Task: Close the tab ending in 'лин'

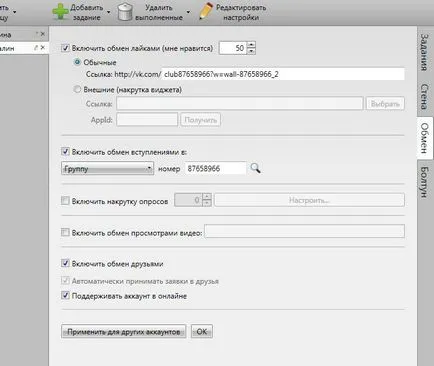Action: click(x=43, y=48)
